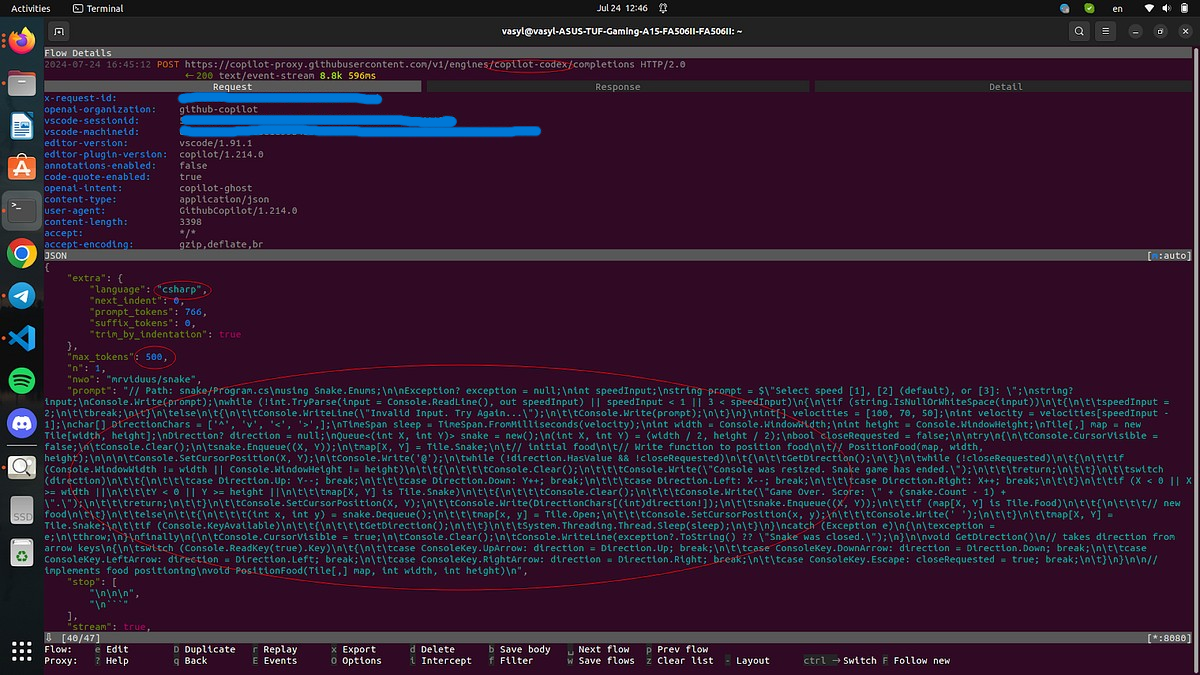Switch to the Detail tab
1200x675 pixels.
coord(1005,87)
